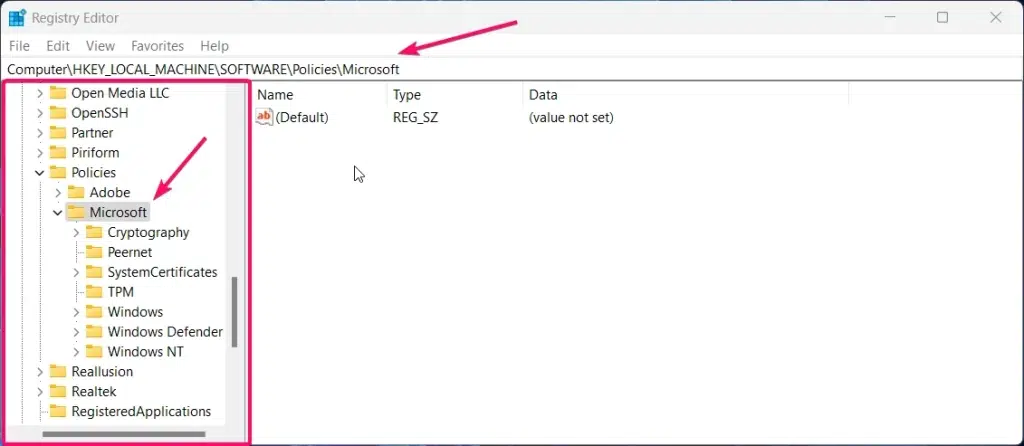Open the Edit menu

(x=57, y=46)
